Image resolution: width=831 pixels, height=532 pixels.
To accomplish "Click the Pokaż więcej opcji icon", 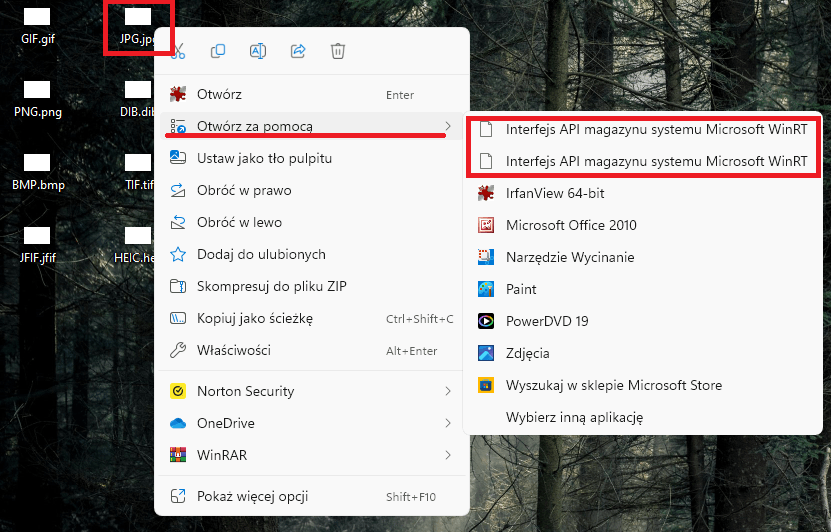I will (x=178, y=496).
